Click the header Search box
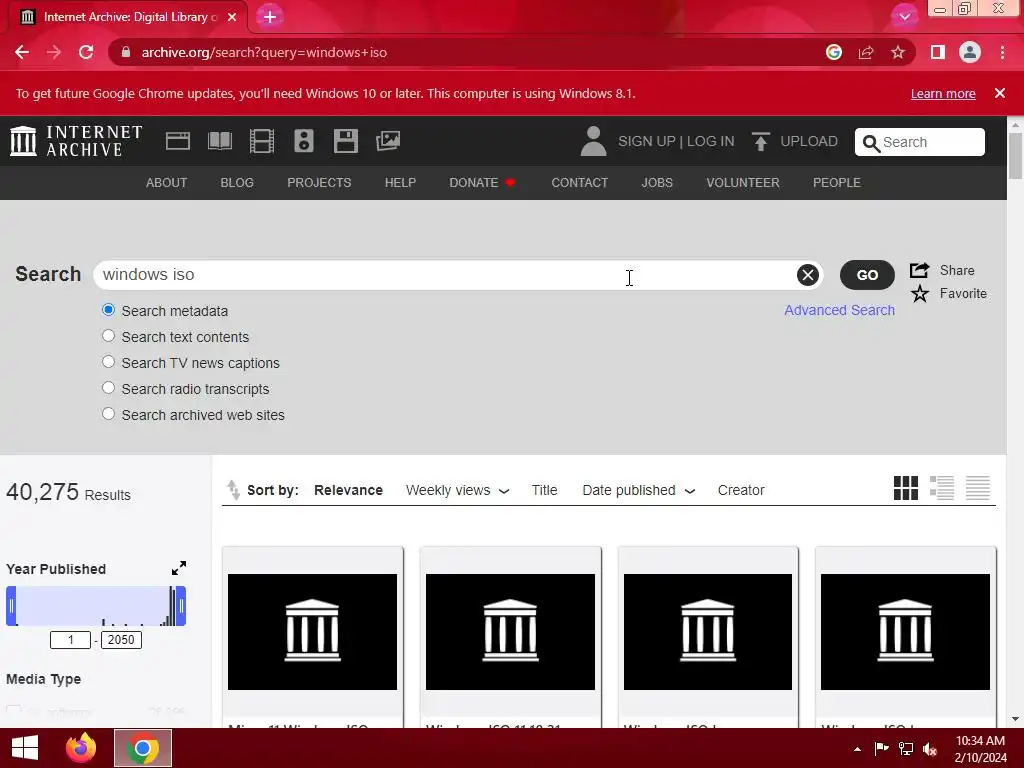 tap(920, 142)
